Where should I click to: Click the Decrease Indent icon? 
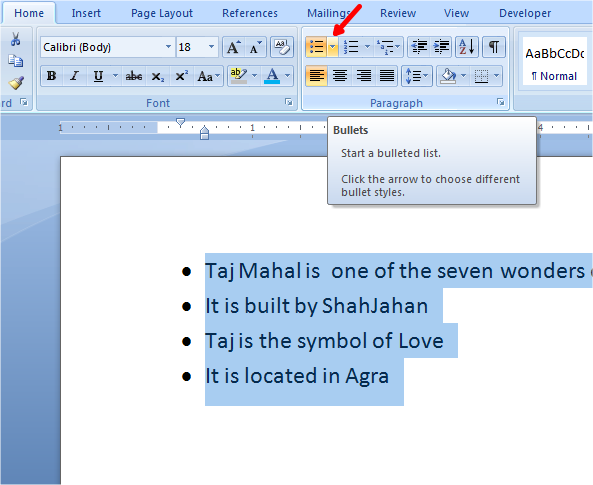(x=419, y=47)
